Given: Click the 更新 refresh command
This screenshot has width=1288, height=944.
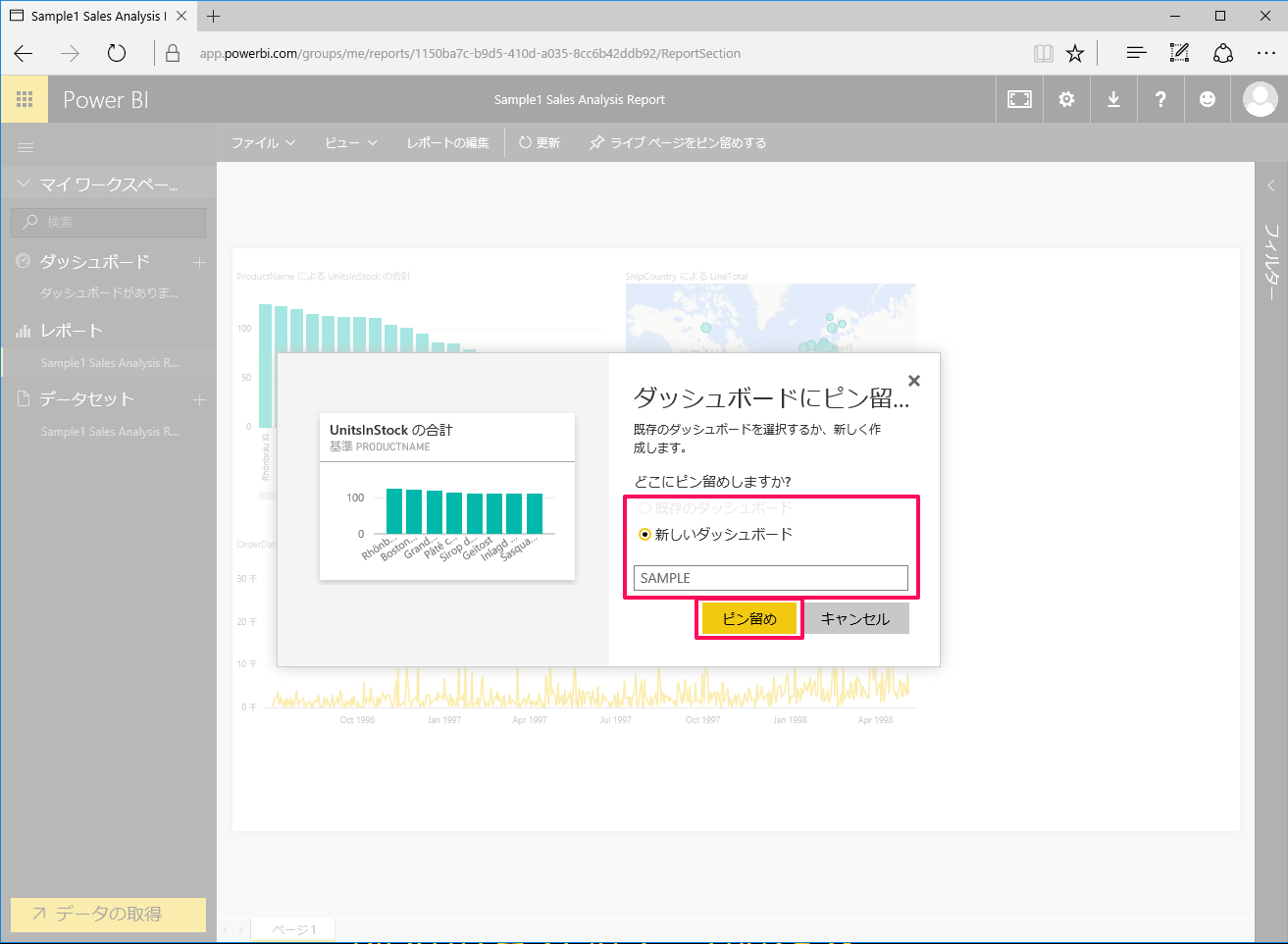Looking at the screenshot, I should [540, 143].
